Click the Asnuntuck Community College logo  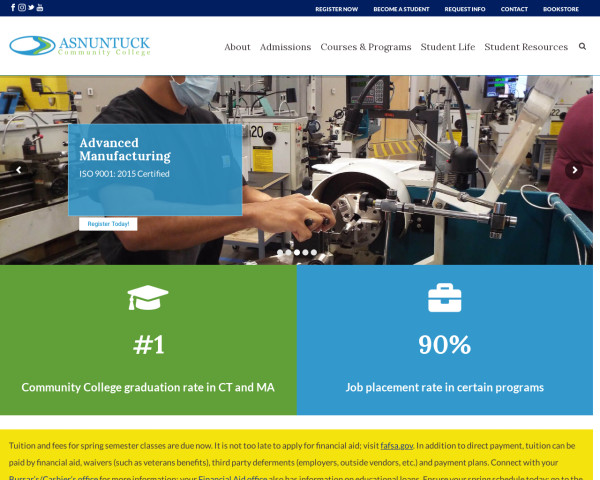pyautogui.click(x=80, y=46)
